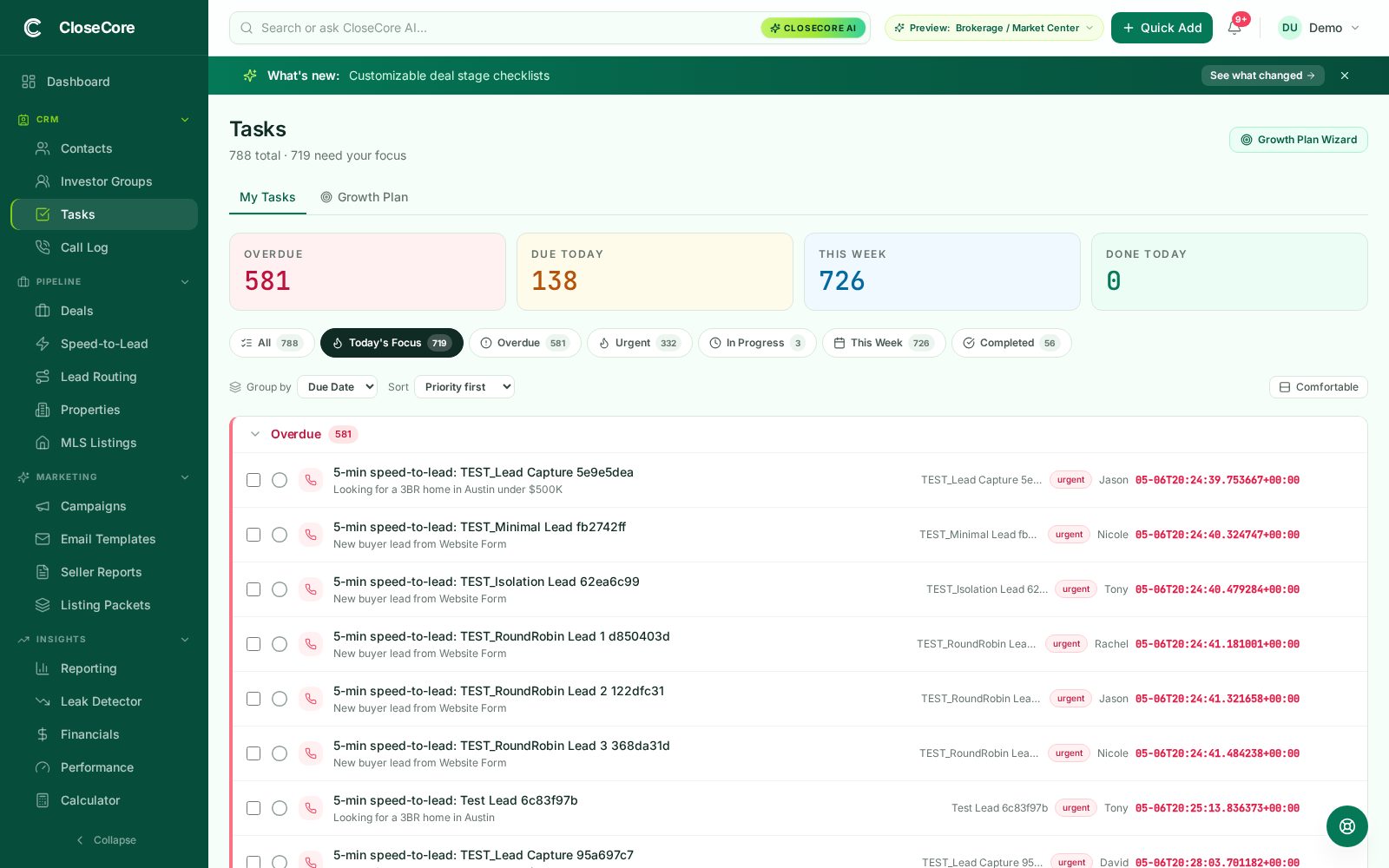Toggle Comfortable density view
Viewport: 1389px width, 868px height.
tap(1318, 387)
